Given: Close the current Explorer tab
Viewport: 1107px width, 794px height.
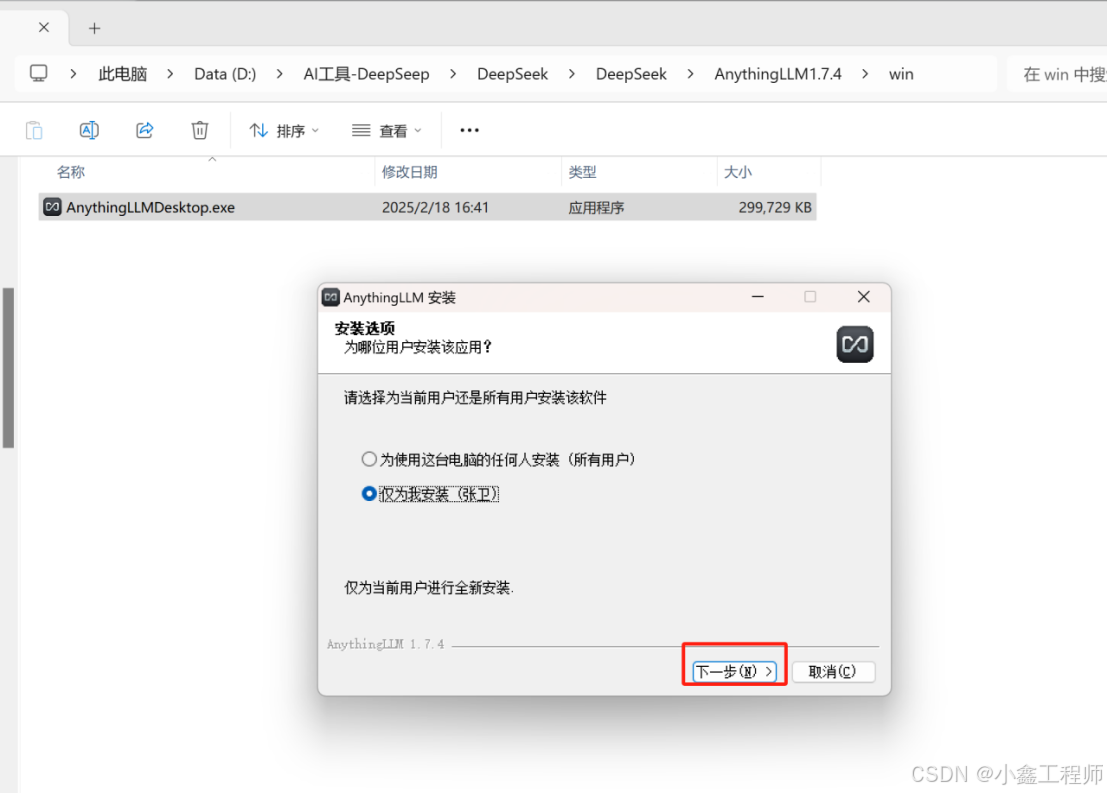Looking at the screenshot, I should [x=44, y=28].
